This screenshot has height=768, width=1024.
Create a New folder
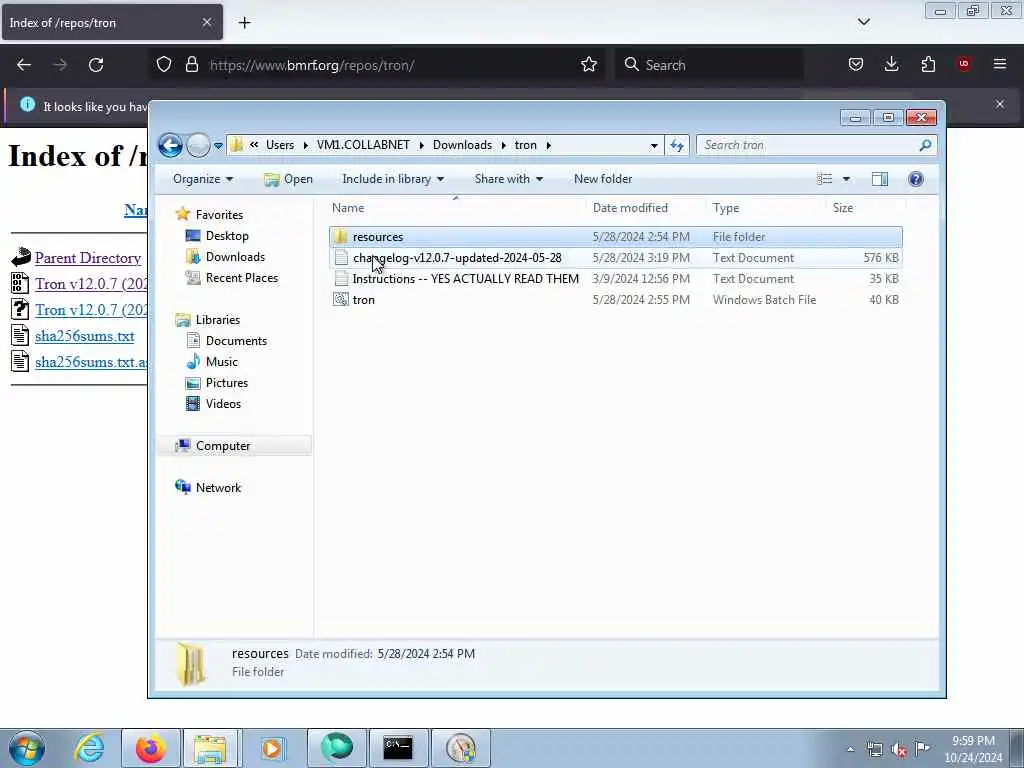click(603, 179)
